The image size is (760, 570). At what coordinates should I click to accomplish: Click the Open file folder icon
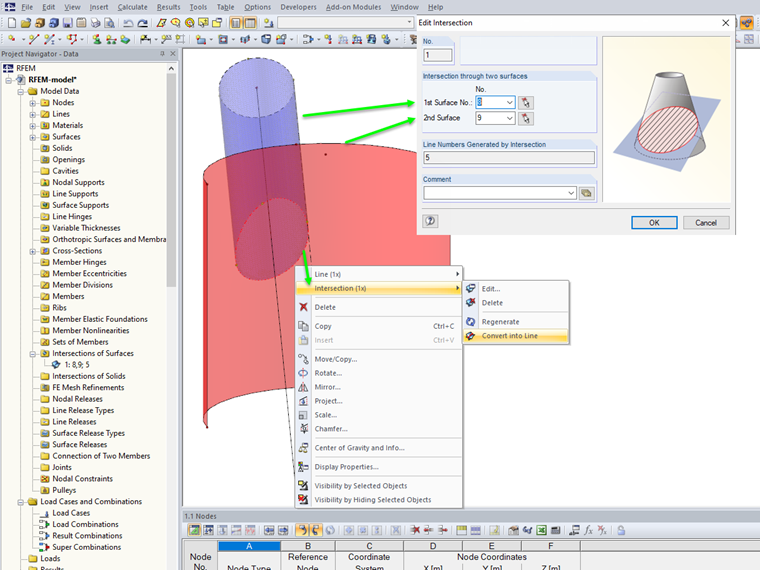coord(26,23)
